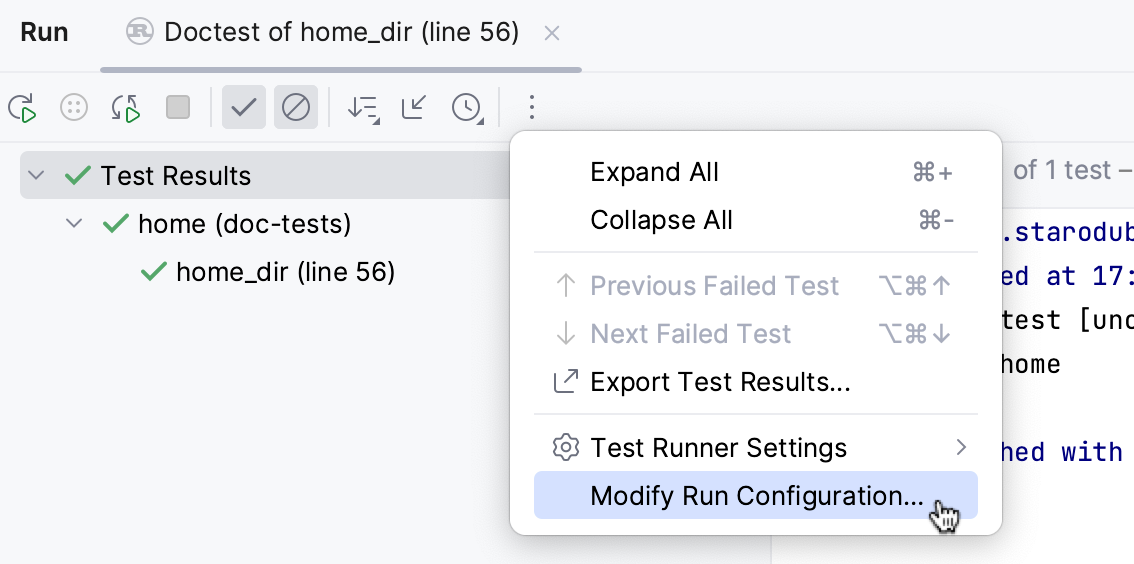
Task: Toggle Show Passed checkmark button
Action: [x=244, y=107]
